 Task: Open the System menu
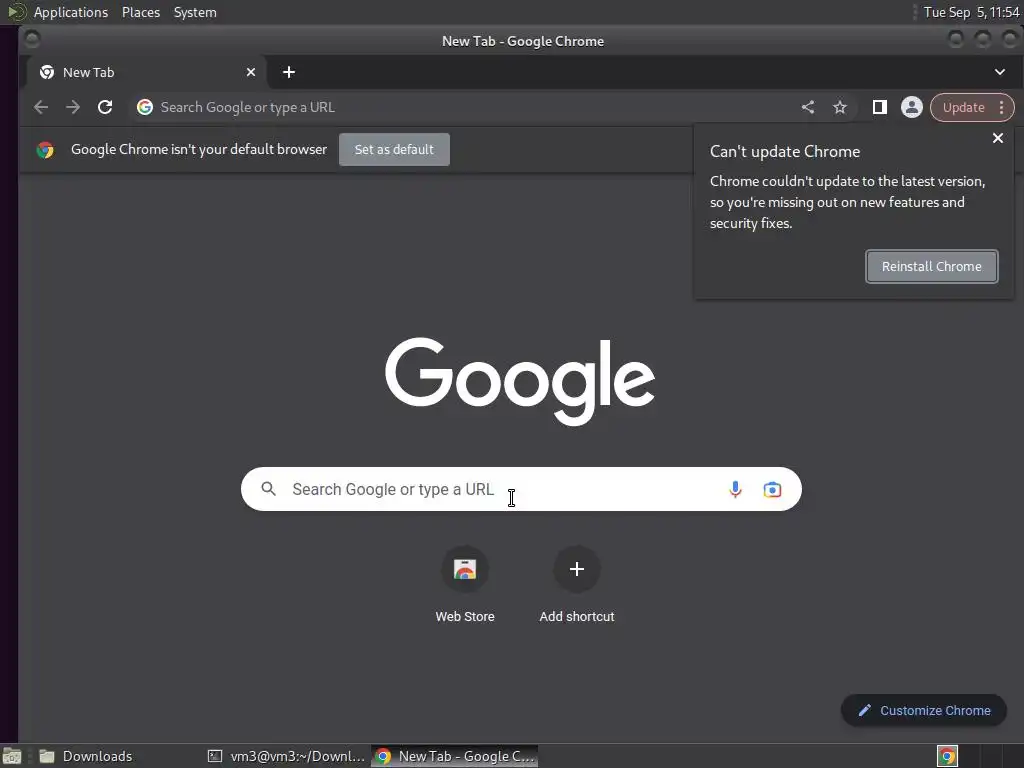click(195, 12)
